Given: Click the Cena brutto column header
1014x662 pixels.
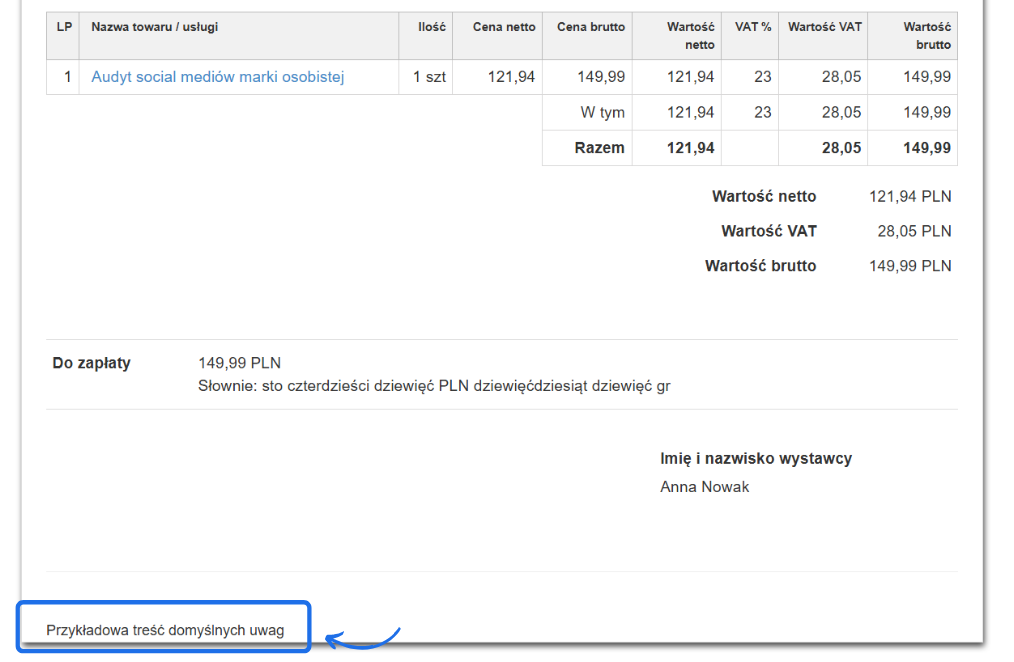Looking at the screenshot, I should point(590,27).
